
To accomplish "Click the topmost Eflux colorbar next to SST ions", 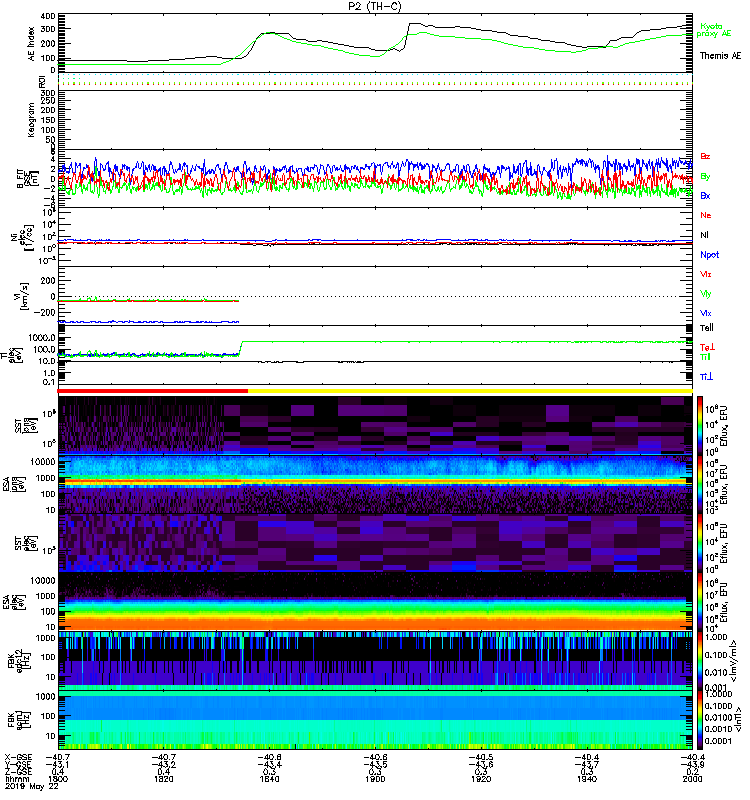I will tap(699, 425).
